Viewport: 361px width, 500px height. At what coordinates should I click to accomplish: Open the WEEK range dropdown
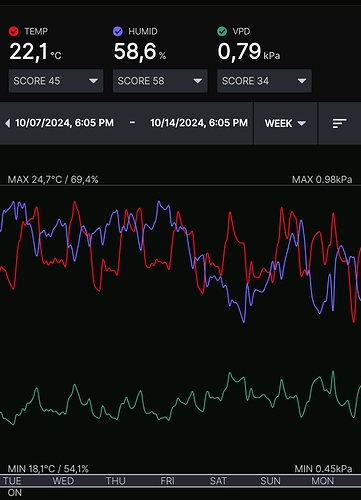click(x=285, y=124)
